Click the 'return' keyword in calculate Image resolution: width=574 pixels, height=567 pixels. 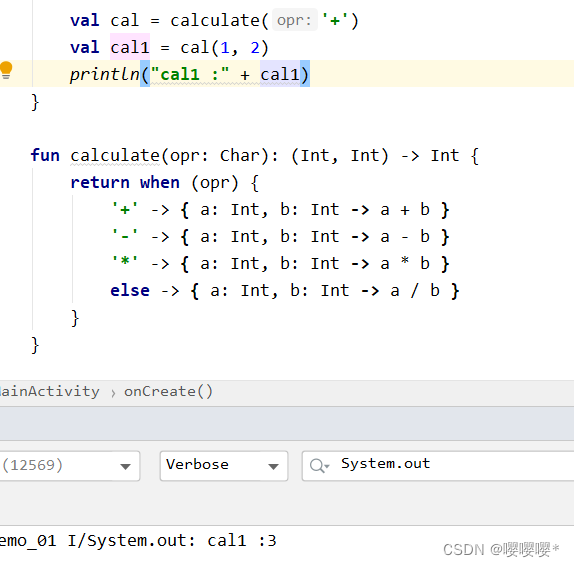100,183
